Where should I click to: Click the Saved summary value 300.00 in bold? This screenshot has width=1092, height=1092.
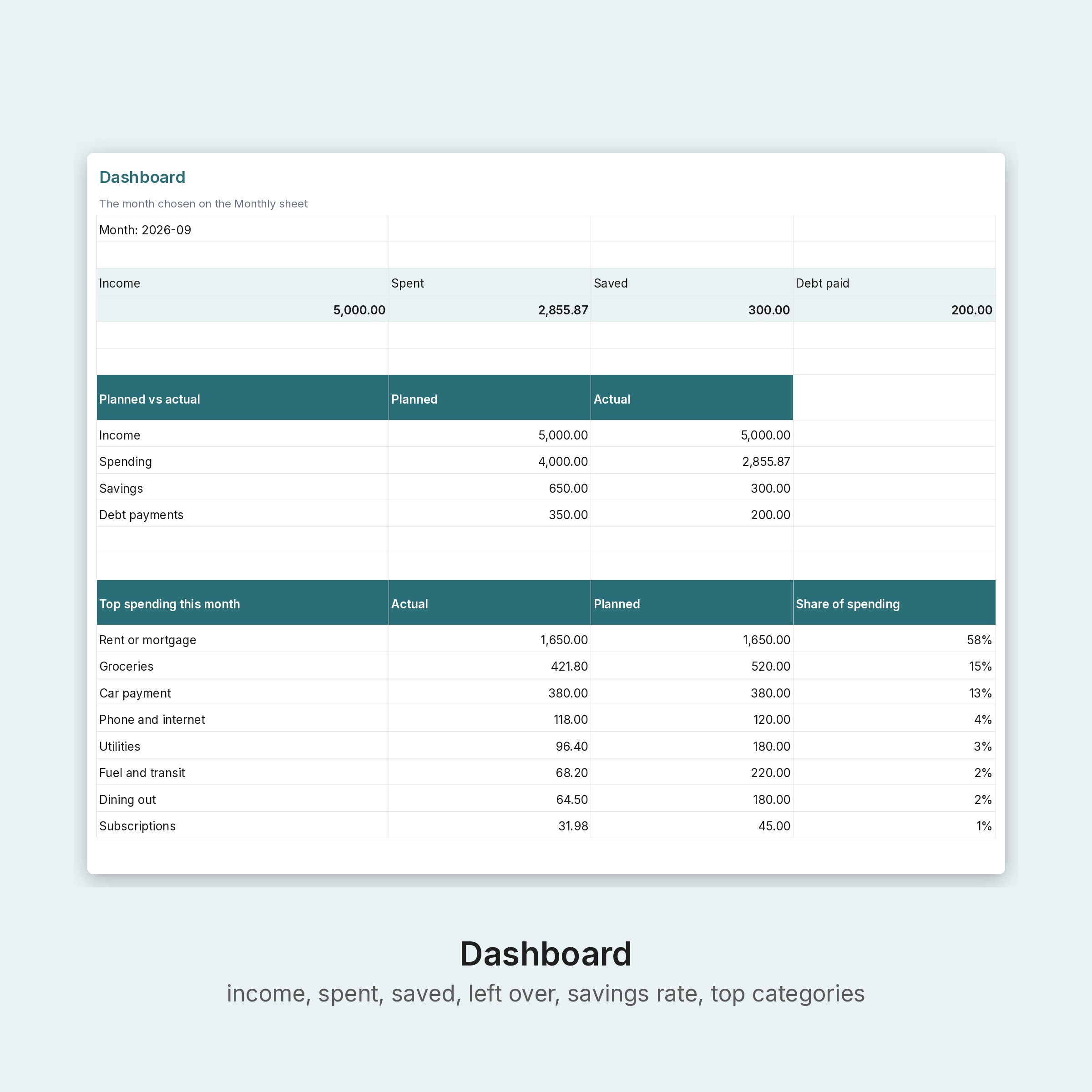click(768, 310)
